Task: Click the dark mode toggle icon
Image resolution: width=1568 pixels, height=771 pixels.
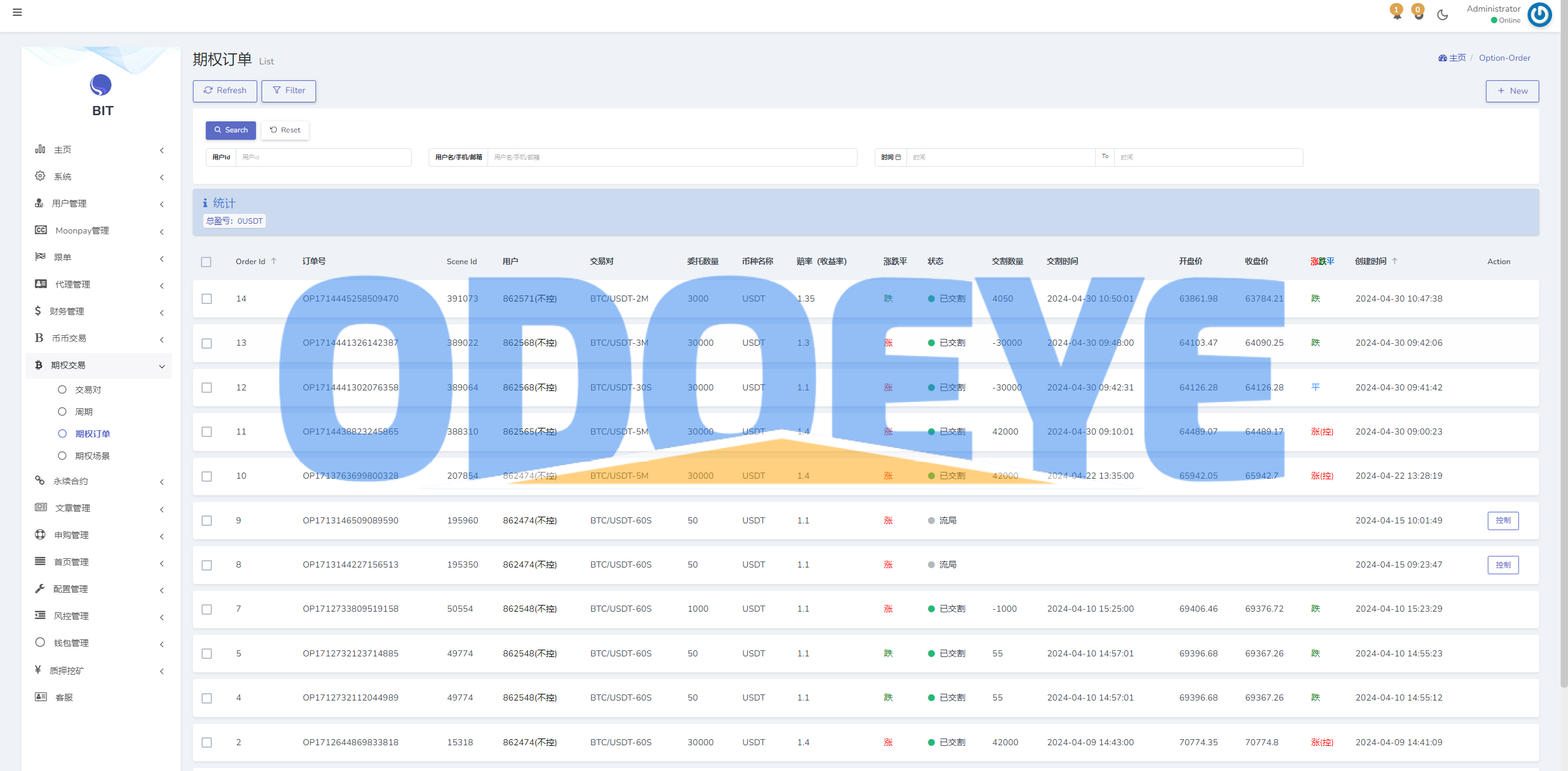Action: tap(1442, 15)
